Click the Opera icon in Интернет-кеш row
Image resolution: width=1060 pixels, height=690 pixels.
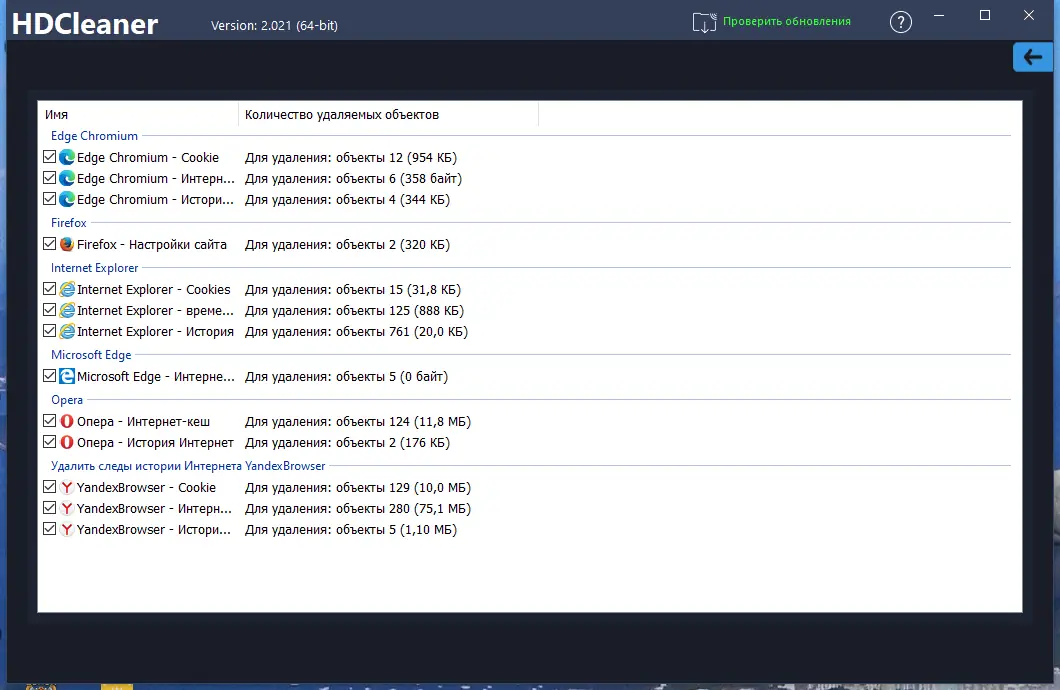pyautogui.click(x=67, y=421)
